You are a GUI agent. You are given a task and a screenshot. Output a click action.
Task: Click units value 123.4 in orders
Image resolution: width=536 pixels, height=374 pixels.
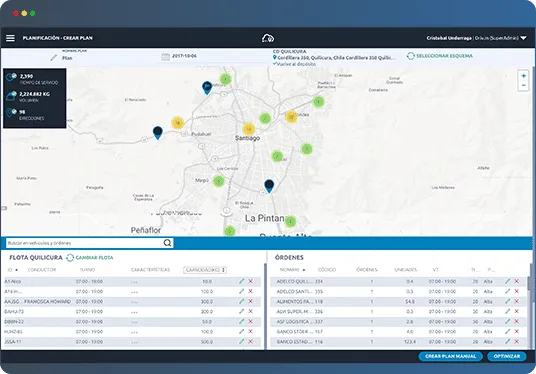[410, 342]
